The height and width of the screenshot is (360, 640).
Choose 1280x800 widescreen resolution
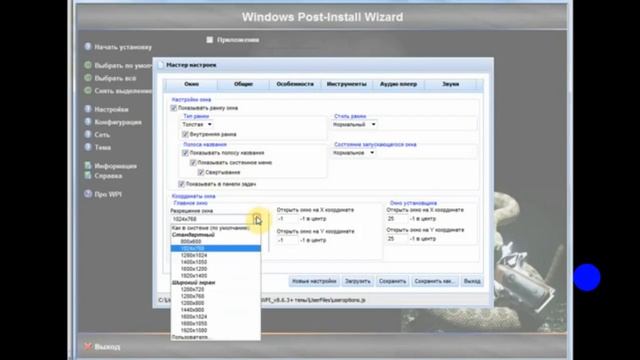click(x=216, y=303)
